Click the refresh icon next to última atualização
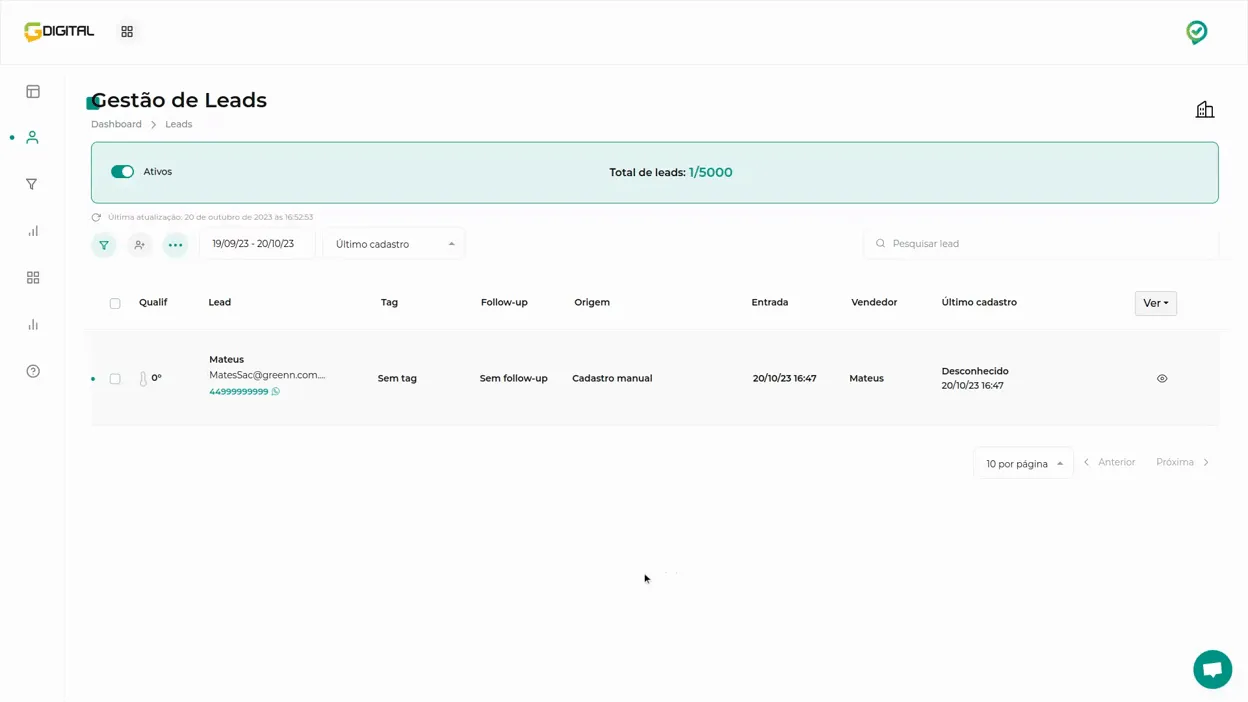Screen dimensions: 1248x702 click(96, 217)
